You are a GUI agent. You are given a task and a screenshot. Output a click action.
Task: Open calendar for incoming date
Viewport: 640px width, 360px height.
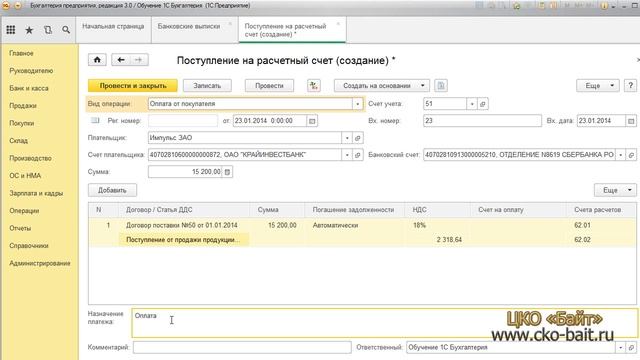(631, 121)
